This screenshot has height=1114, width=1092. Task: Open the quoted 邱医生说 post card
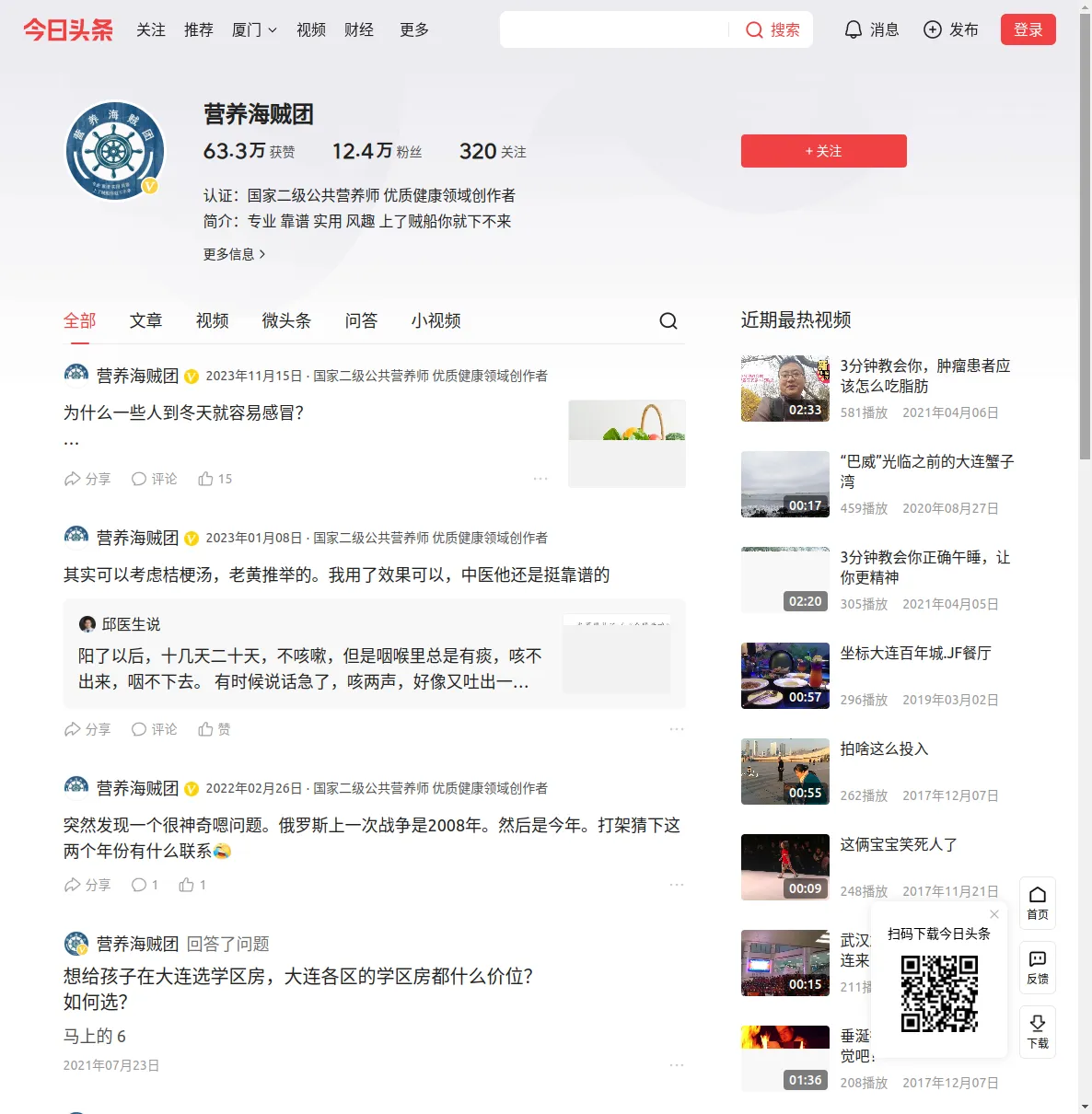coord(375,654)
